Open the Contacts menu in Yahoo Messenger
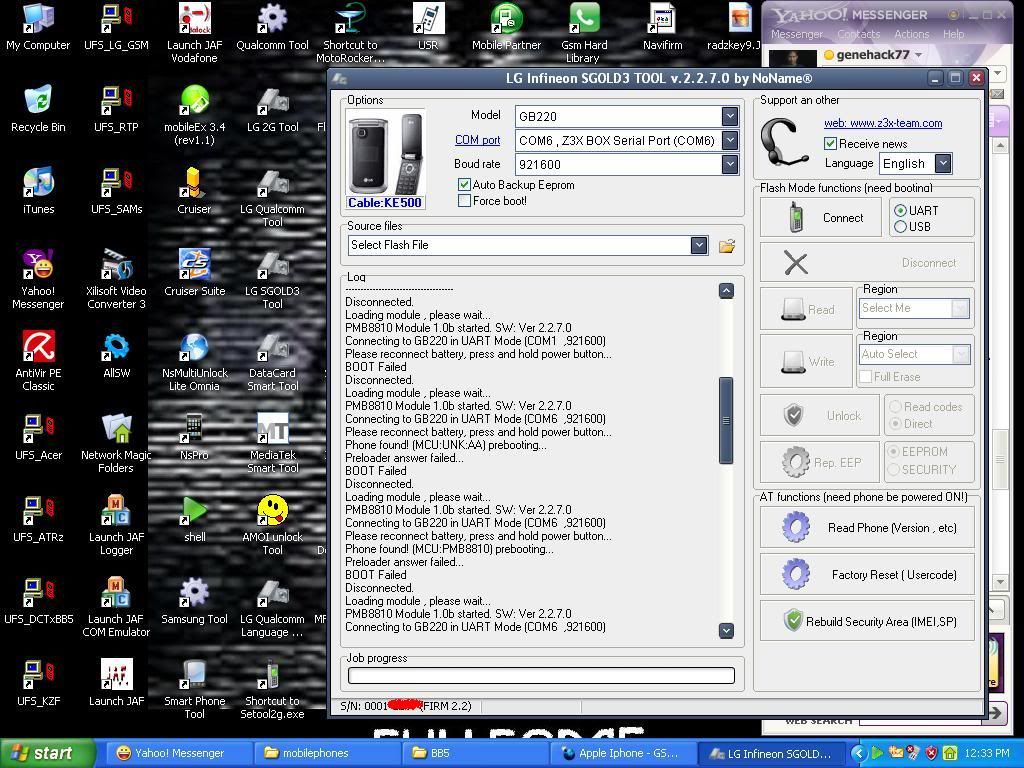The width and height of the screenshot is (1024, 768). pos(859,34)
